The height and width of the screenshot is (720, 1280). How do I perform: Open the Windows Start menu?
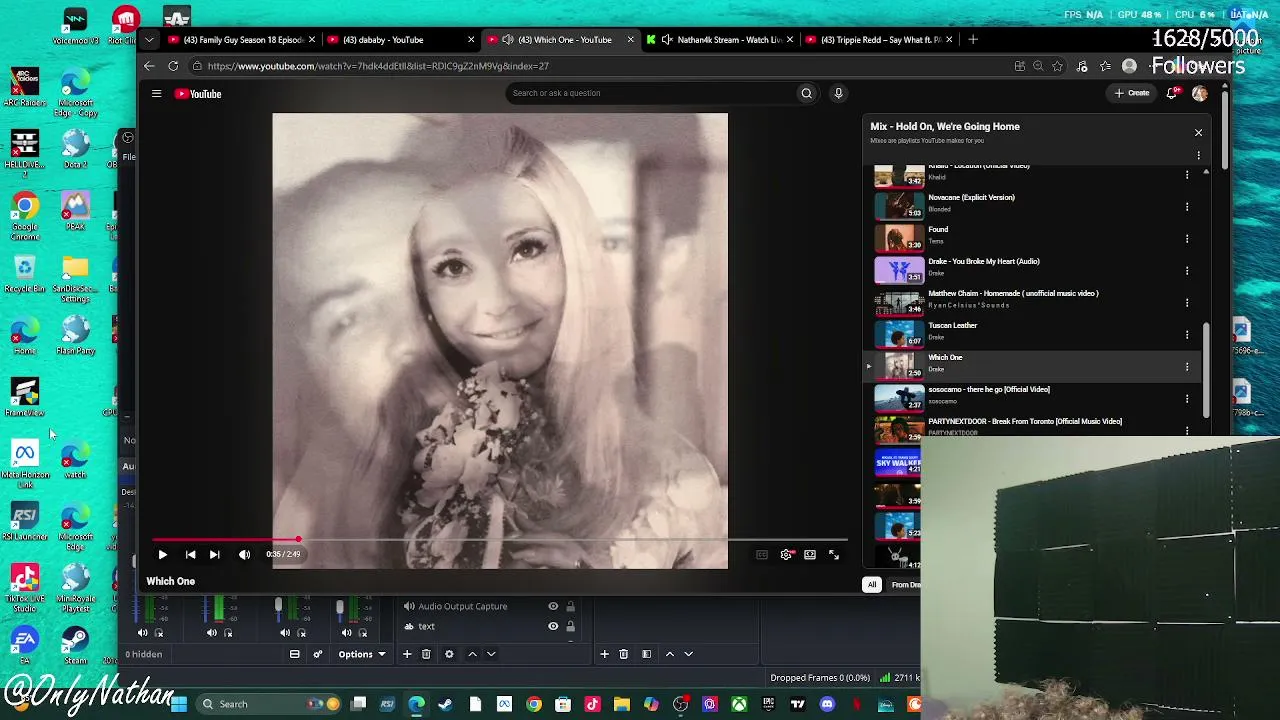coord(179,704)
